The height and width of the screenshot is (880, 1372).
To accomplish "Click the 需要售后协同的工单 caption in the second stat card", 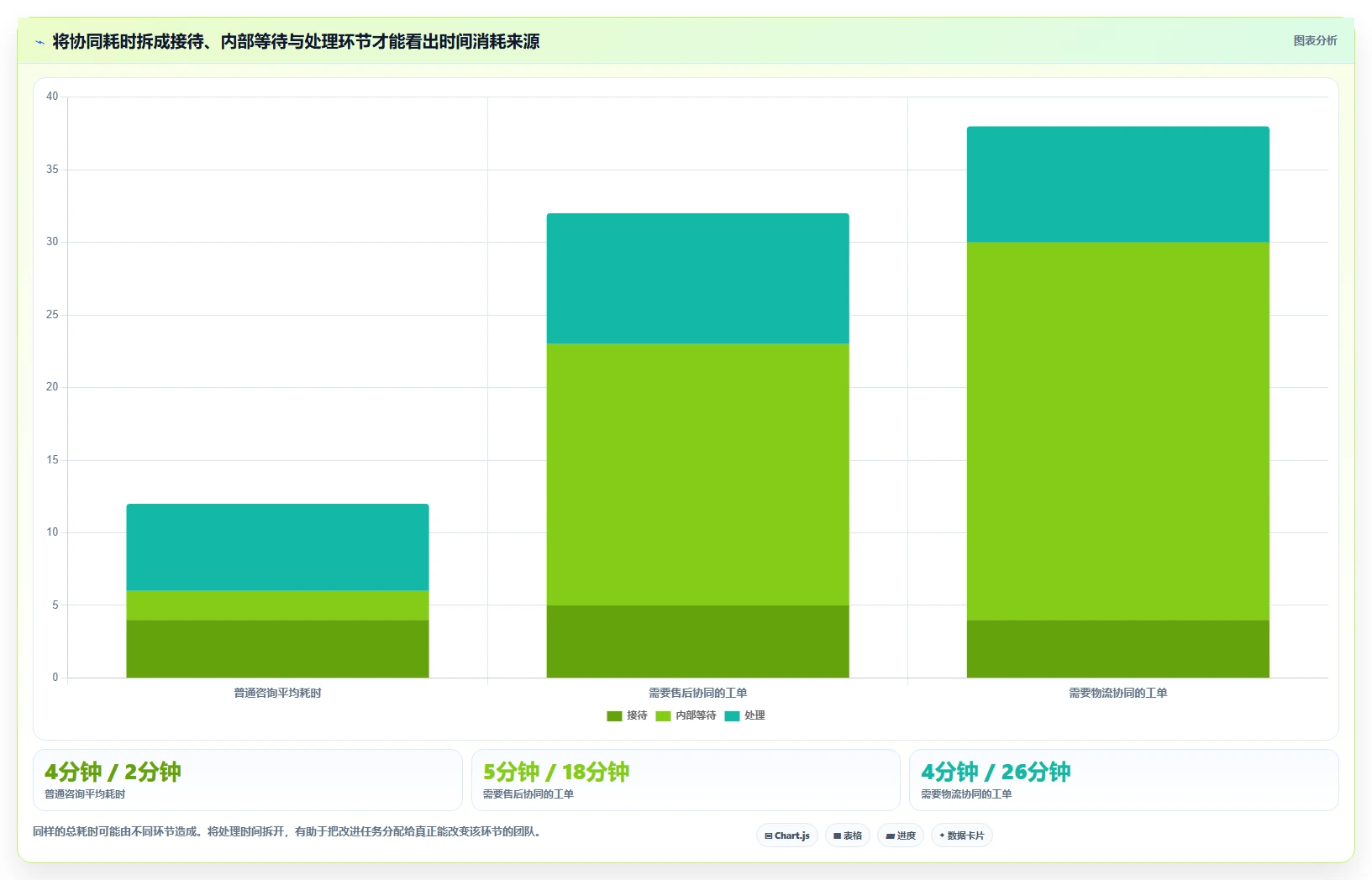I will pos(528,794).
